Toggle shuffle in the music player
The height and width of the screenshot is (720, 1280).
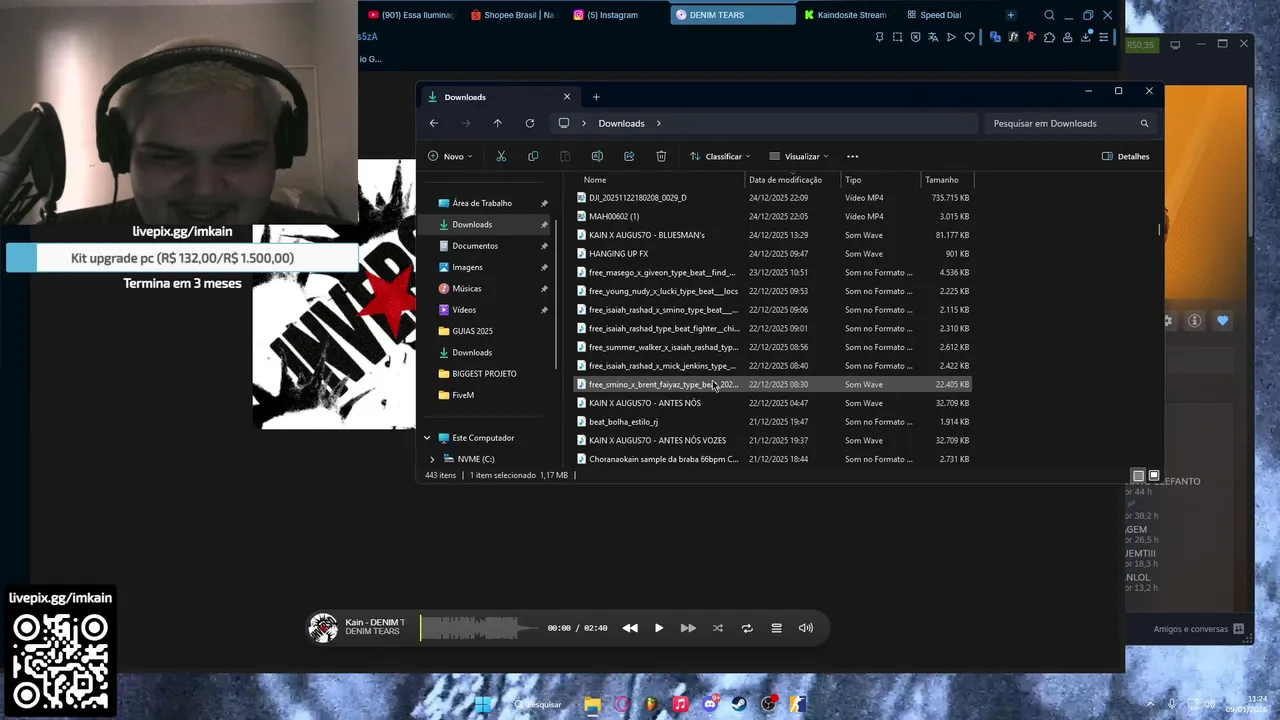click(x=717, y=628)
